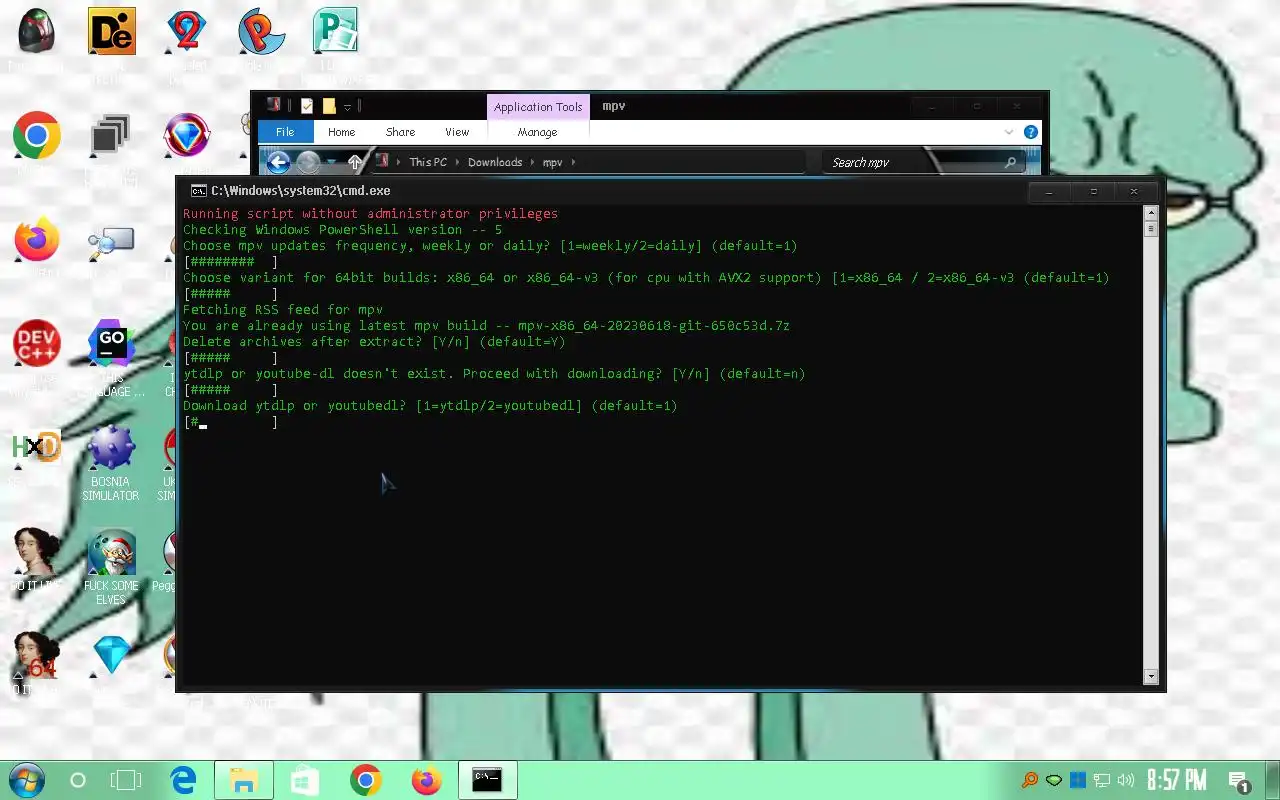Open the orange magnifier tray icon
1280x800 pixels.
[1029, 780]
